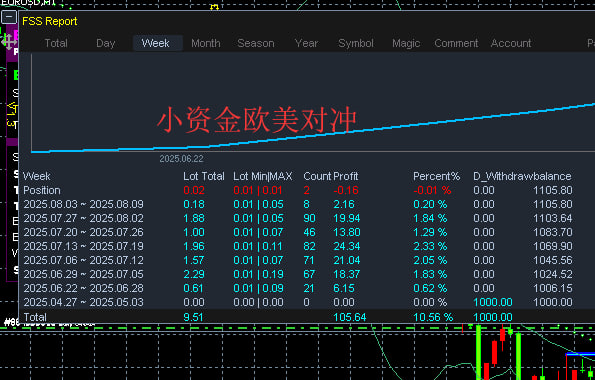Open the Month tab

click(206, 43)
